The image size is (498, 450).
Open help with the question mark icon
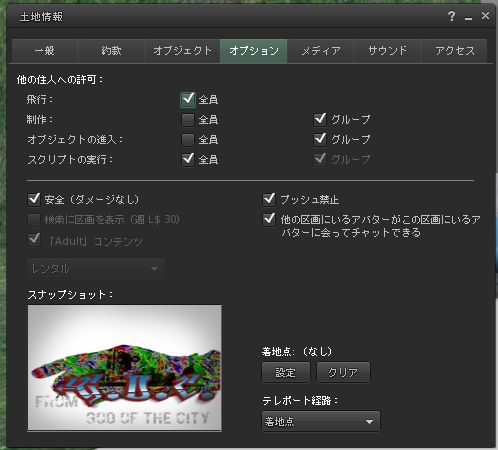452,16
